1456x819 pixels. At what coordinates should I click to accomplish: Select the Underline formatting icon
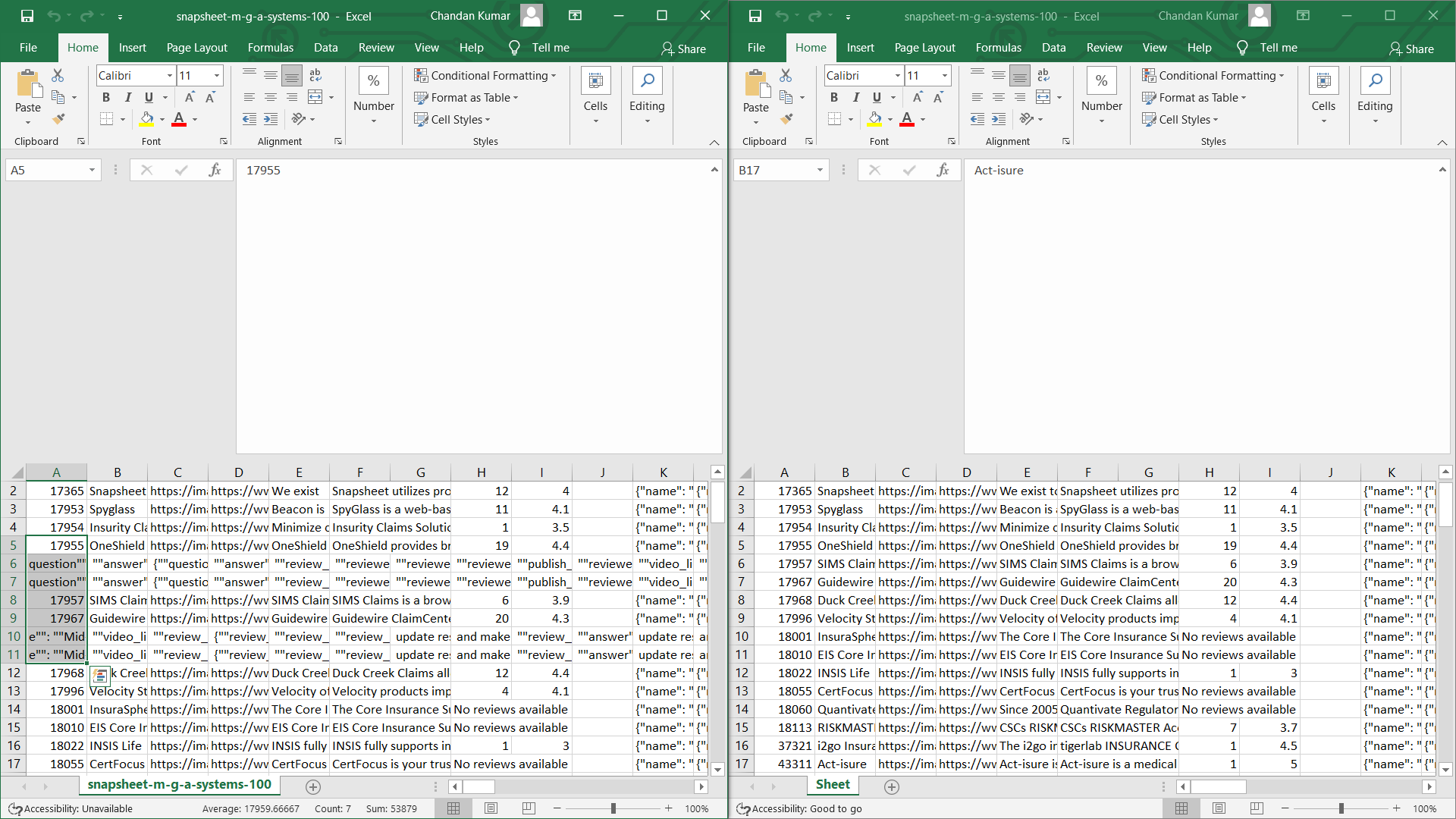148,97
